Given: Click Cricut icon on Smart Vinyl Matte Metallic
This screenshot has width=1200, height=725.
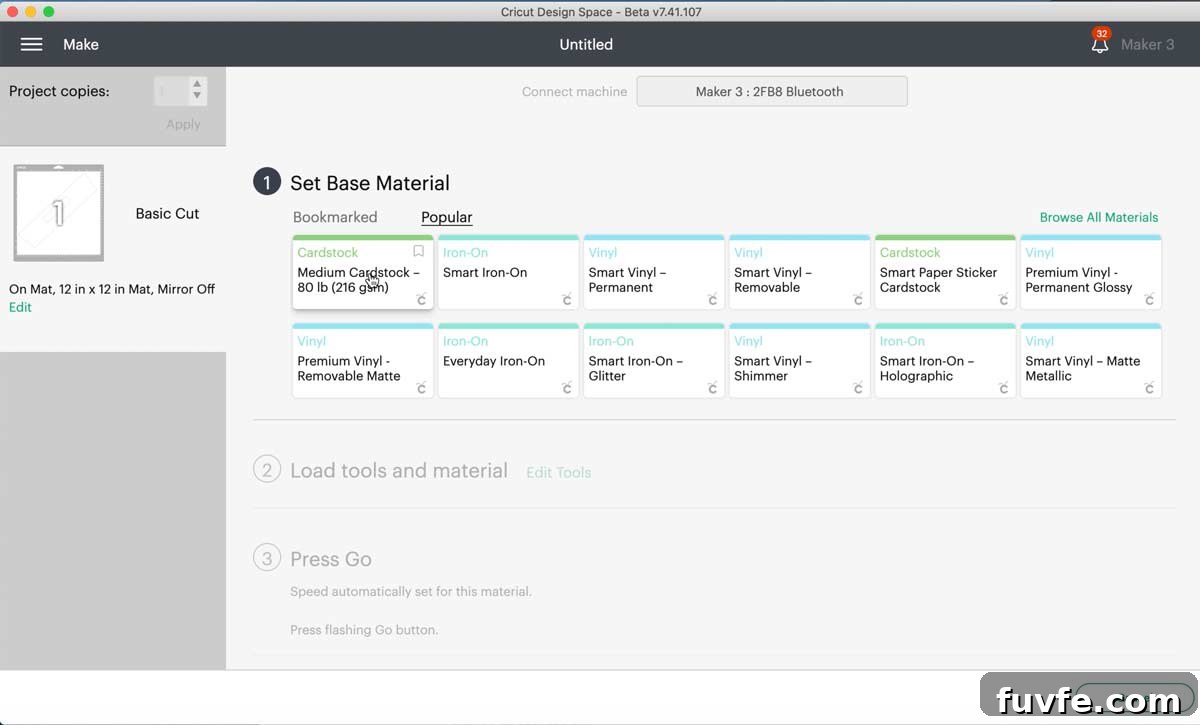Looking at the screenshot, I should (x=1149, y=388).
